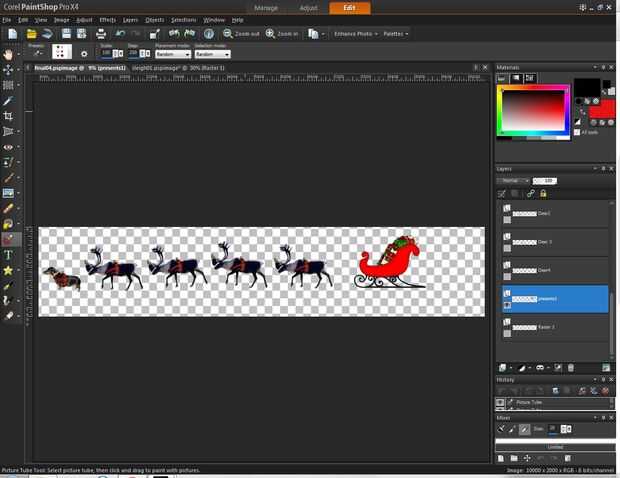Select the Pan hand tool

pyautogui.click(x=8, y=54)
